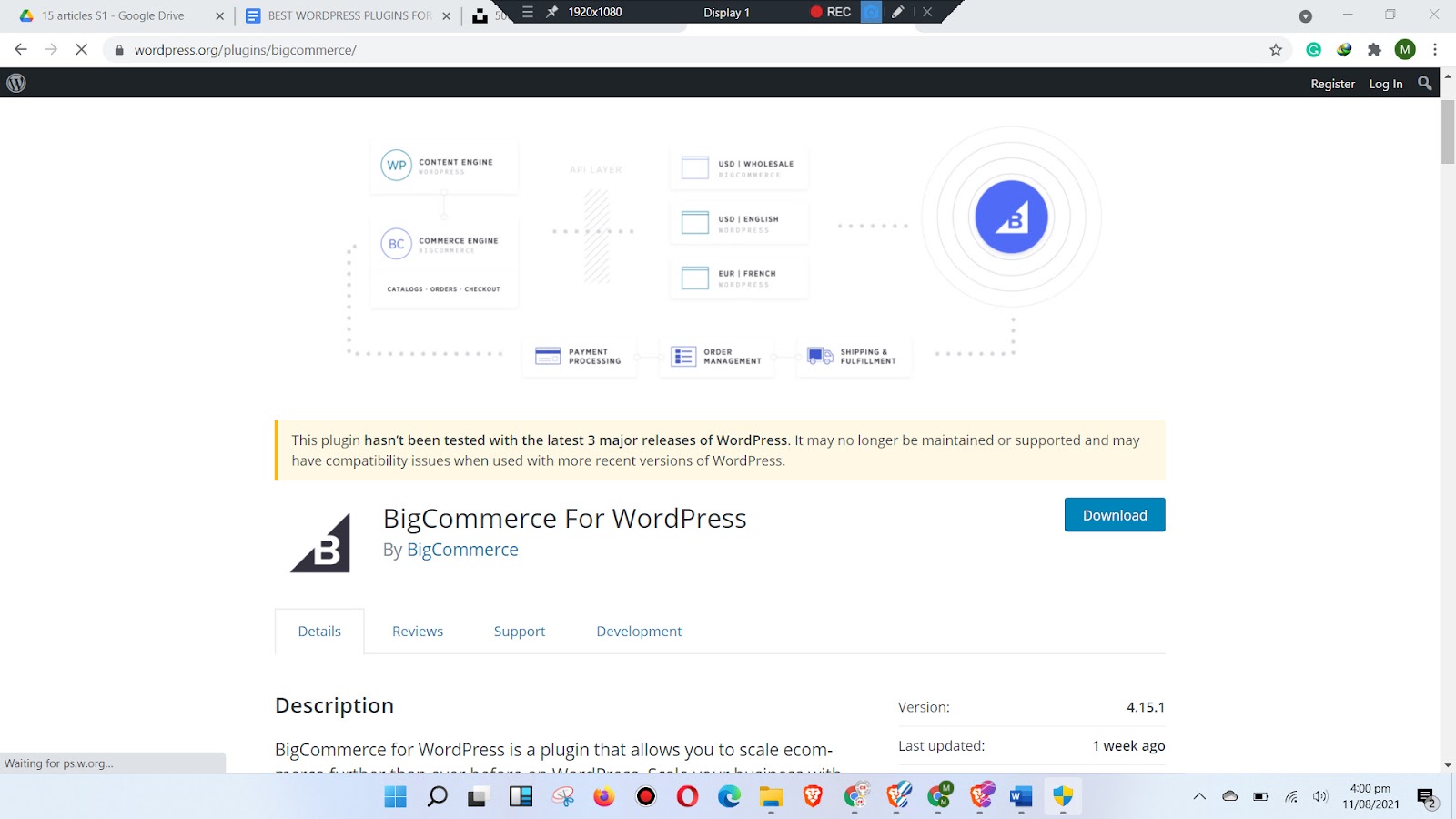Open the Windows Start menu
The width and height of the screenshot is (1456, 819).
point(395,797)
